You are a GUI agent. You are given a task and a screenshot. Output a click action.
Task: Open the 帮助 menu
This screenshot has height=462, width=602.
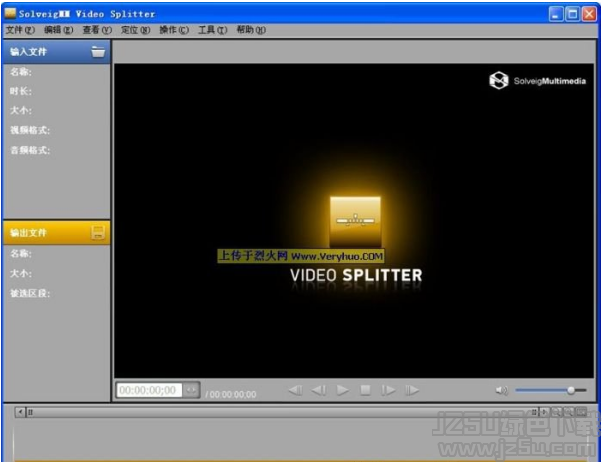(x=251, y=30)
